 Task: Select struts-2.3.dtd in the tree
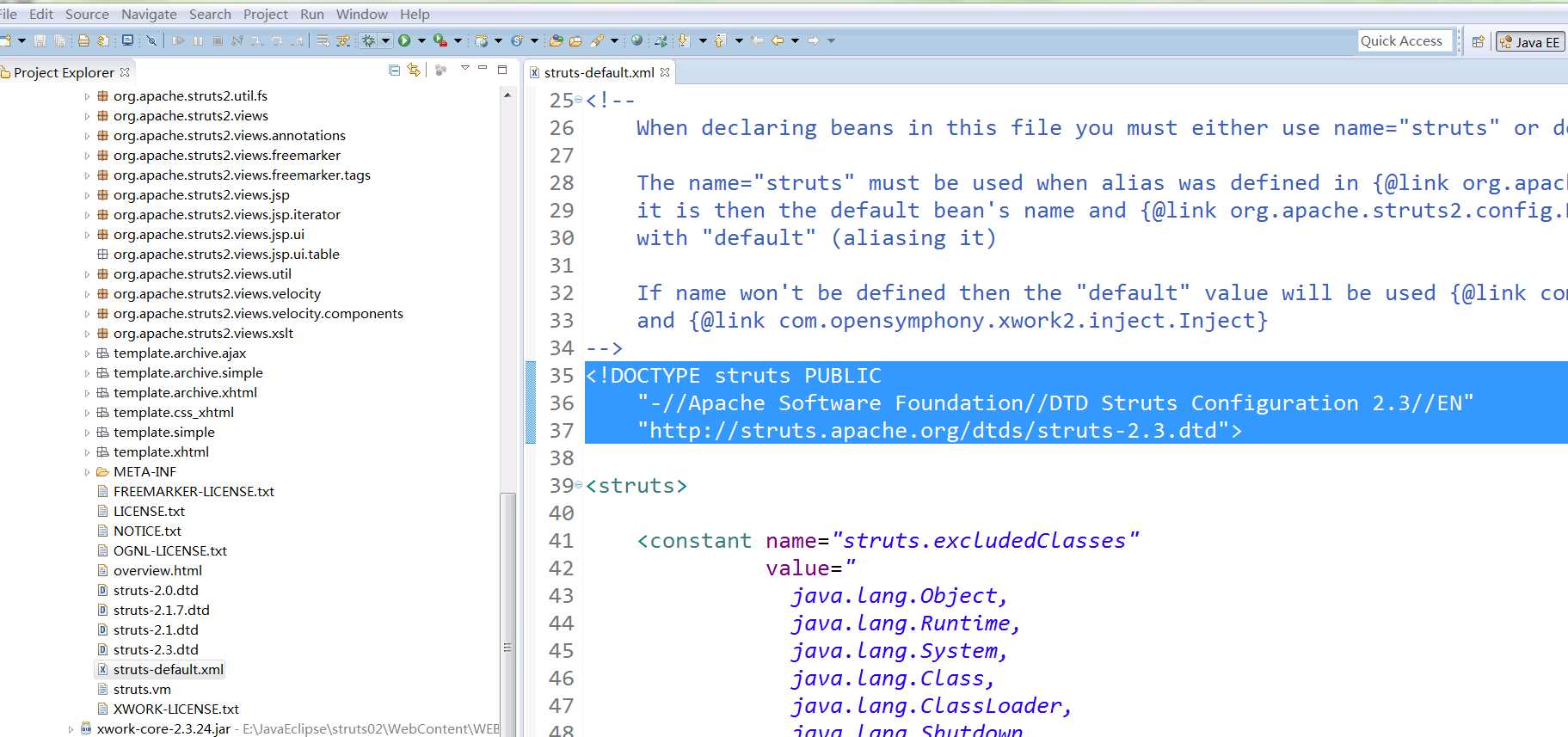point(156,649)
